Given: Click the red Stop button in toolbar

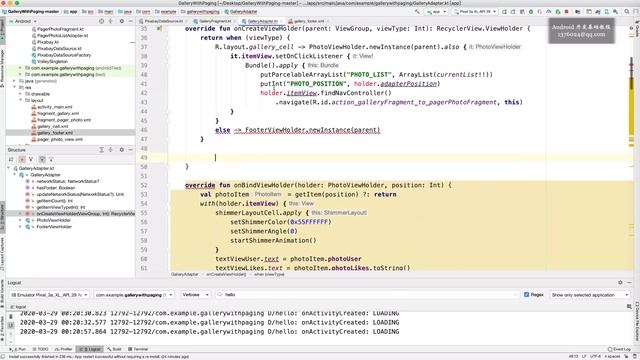Looking at the screenshot, I should click(x=567, y=12).
